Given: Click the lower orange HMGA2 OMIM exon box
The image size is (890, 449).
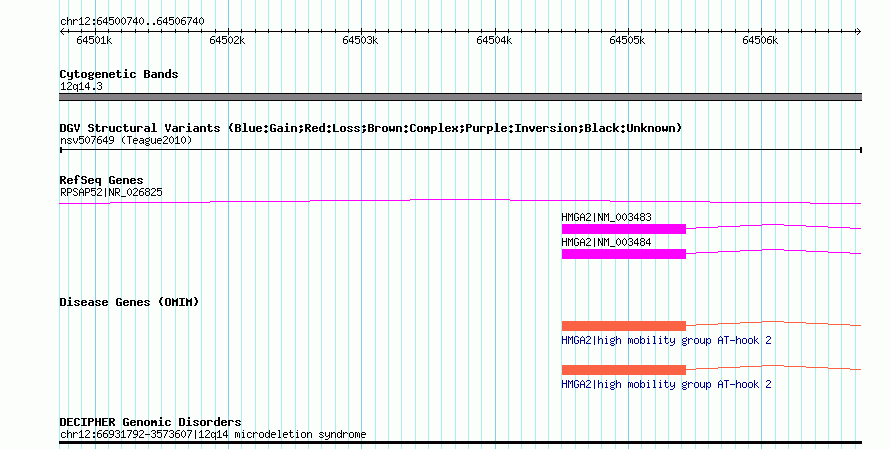Looking at the screenshot, I should click(x=624, y=370).
